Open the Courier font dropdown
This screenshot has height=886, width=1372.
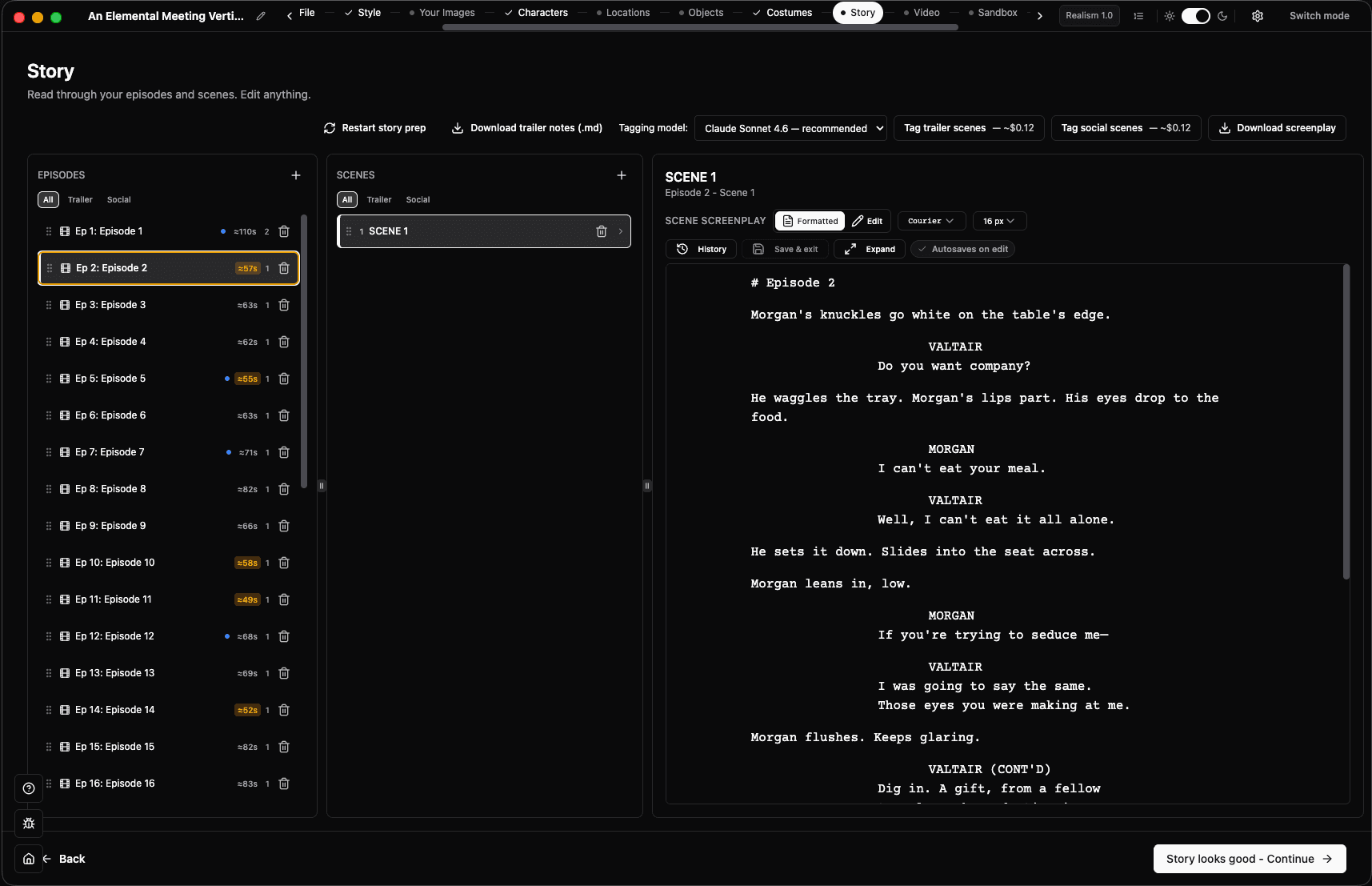click(x=931, y=221)
